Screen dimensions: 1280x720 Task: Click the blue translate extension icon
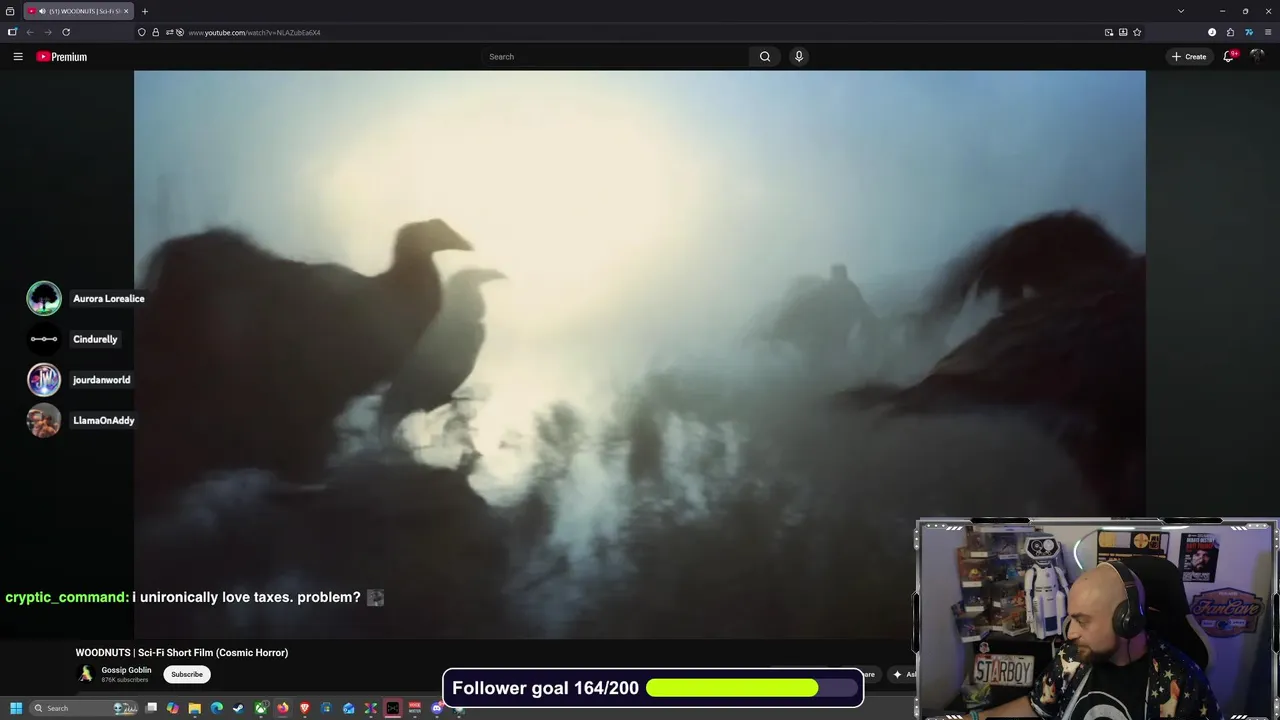click(x=1249, y=32)
